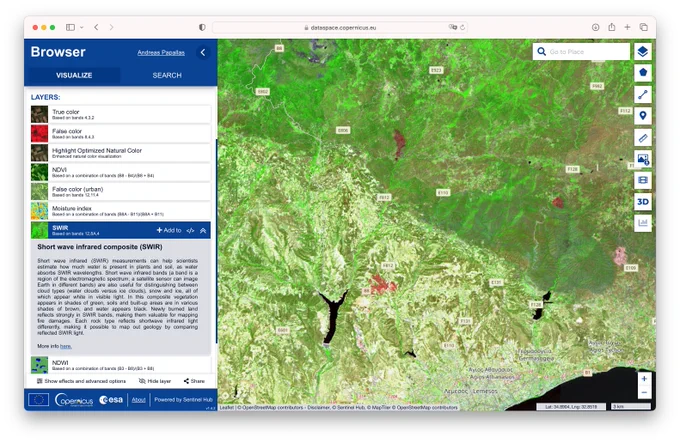Click the esa logo in footer
680x443 pixels.
point(111,400)
